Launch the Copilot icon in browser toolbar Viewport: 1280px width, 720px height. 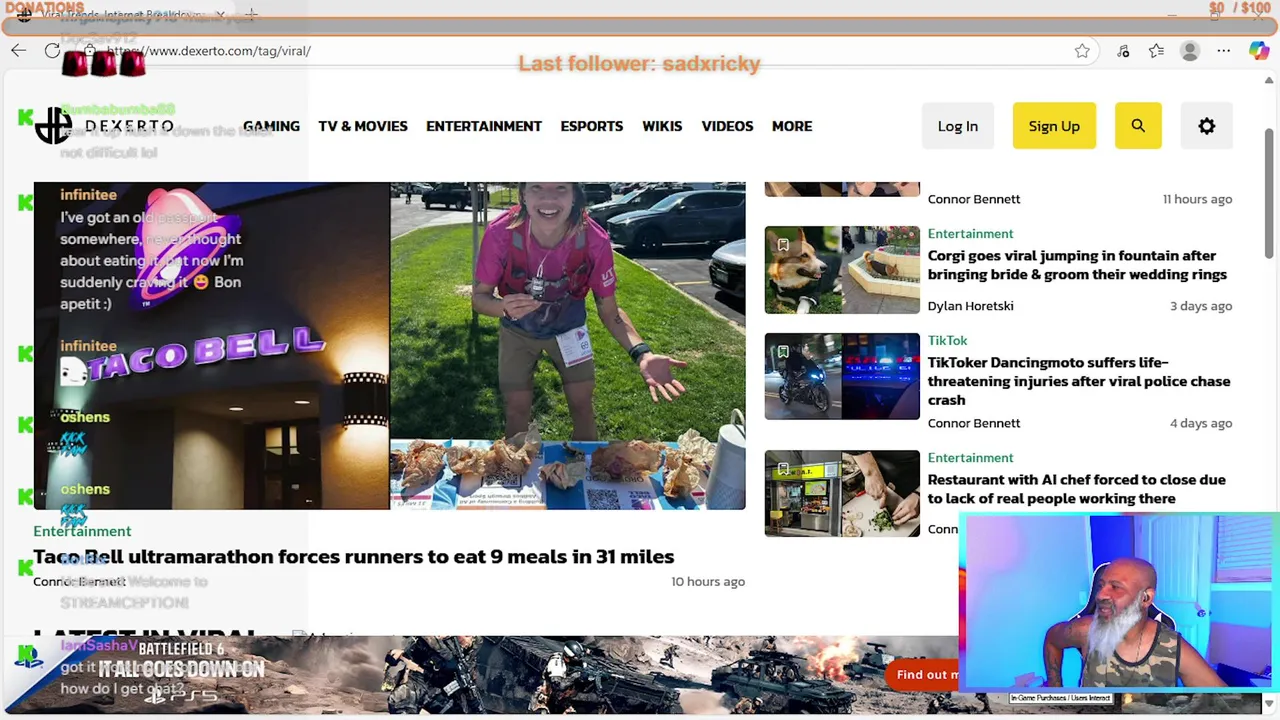tap(1259, 51)
